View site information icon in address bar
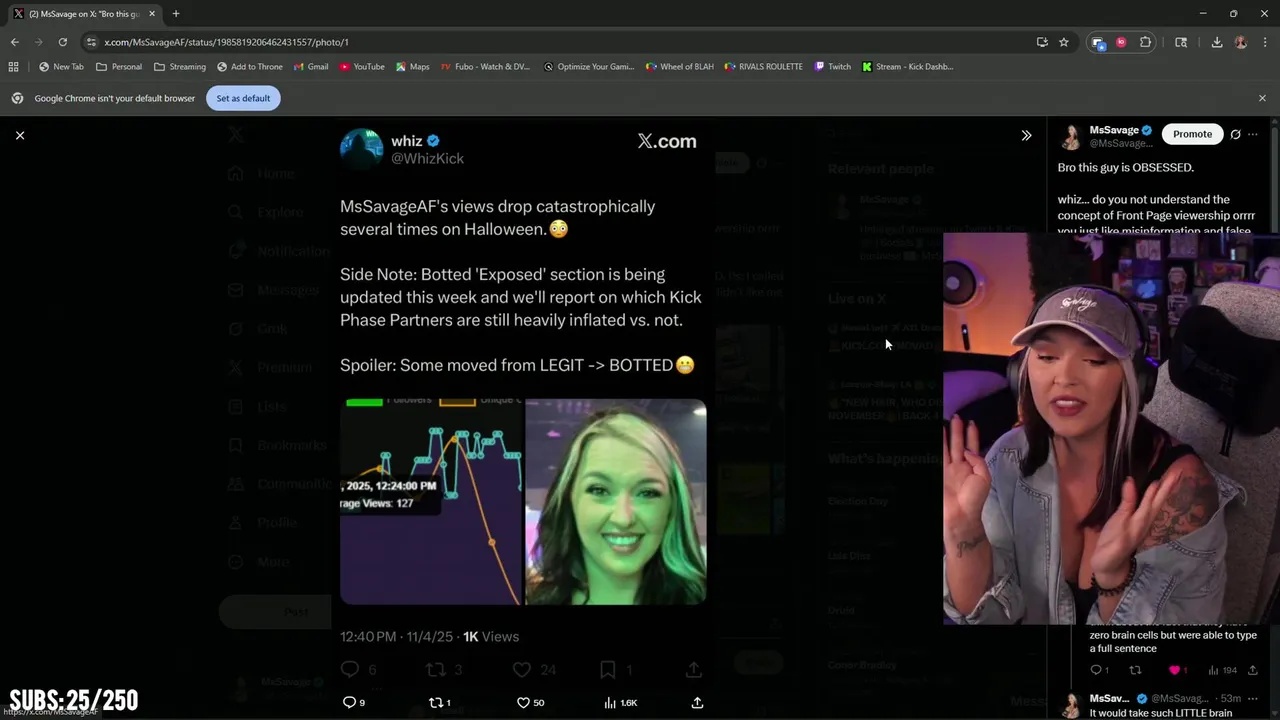Viewport: 1280px width, 720px height. point(92,42)
